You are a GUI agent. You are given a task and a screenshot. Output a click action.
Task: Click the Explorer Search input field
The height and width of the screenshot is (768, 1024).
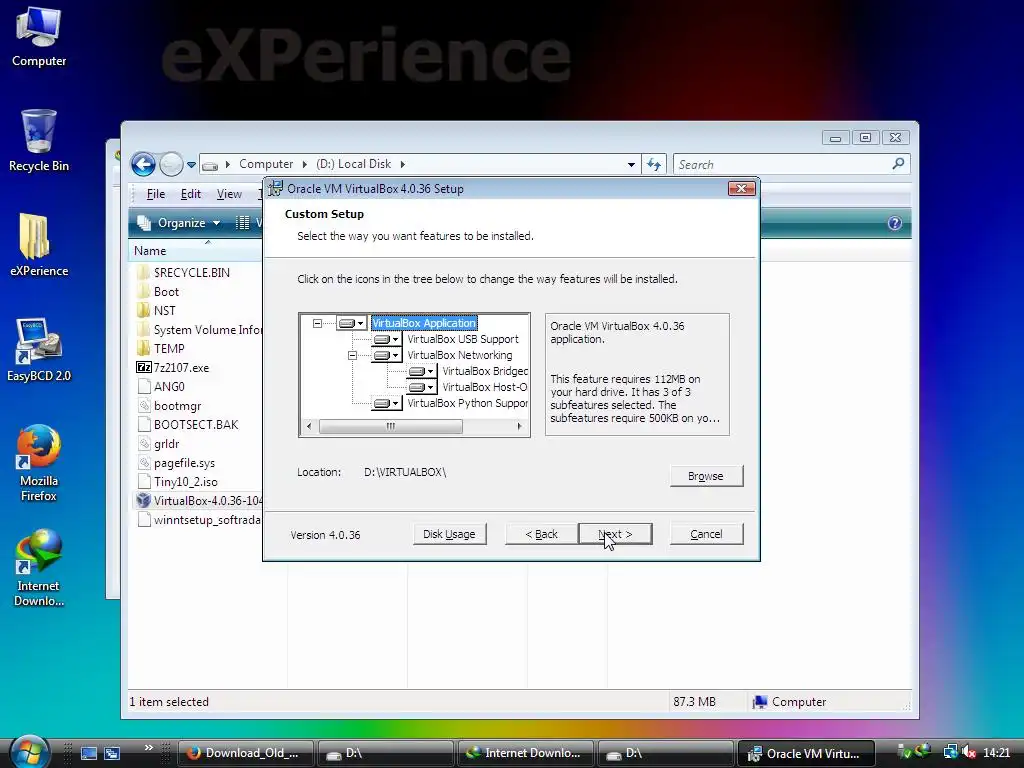[x=782, y=165]
